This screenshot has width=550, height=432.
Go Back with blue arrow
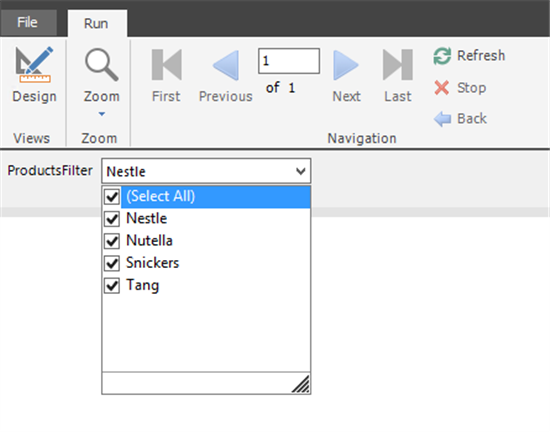point(460,119)
